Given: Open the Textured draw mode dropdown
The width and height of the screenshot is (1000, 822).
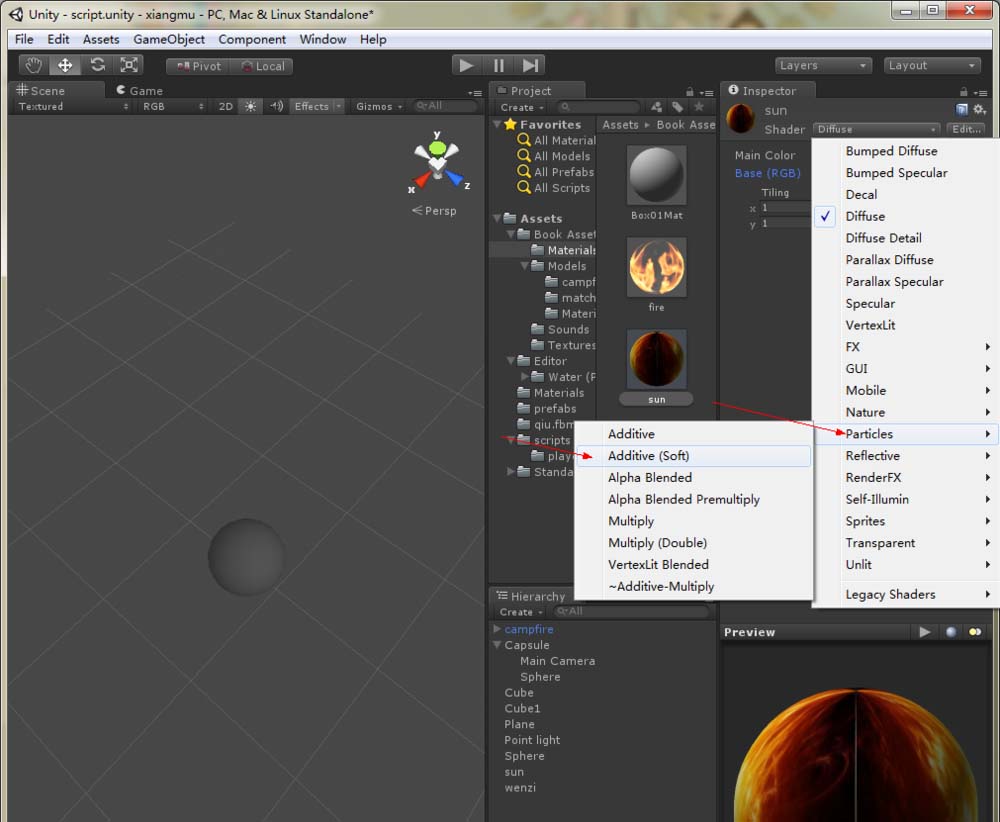Looking at the screenshot, I should [73, 106].
